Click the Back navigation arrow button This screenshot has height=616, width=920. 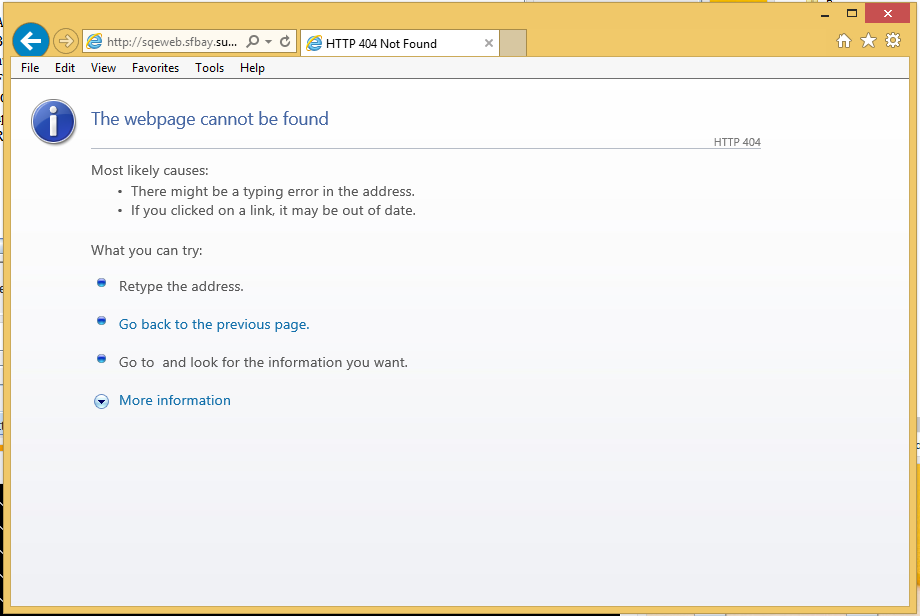pyautogui.click(x=31, y=40)
